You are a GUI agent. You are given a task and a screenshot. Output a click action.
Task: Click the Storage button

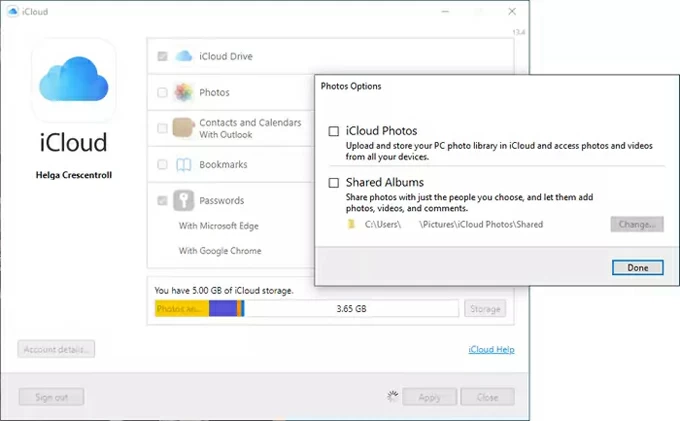(485, 309)
